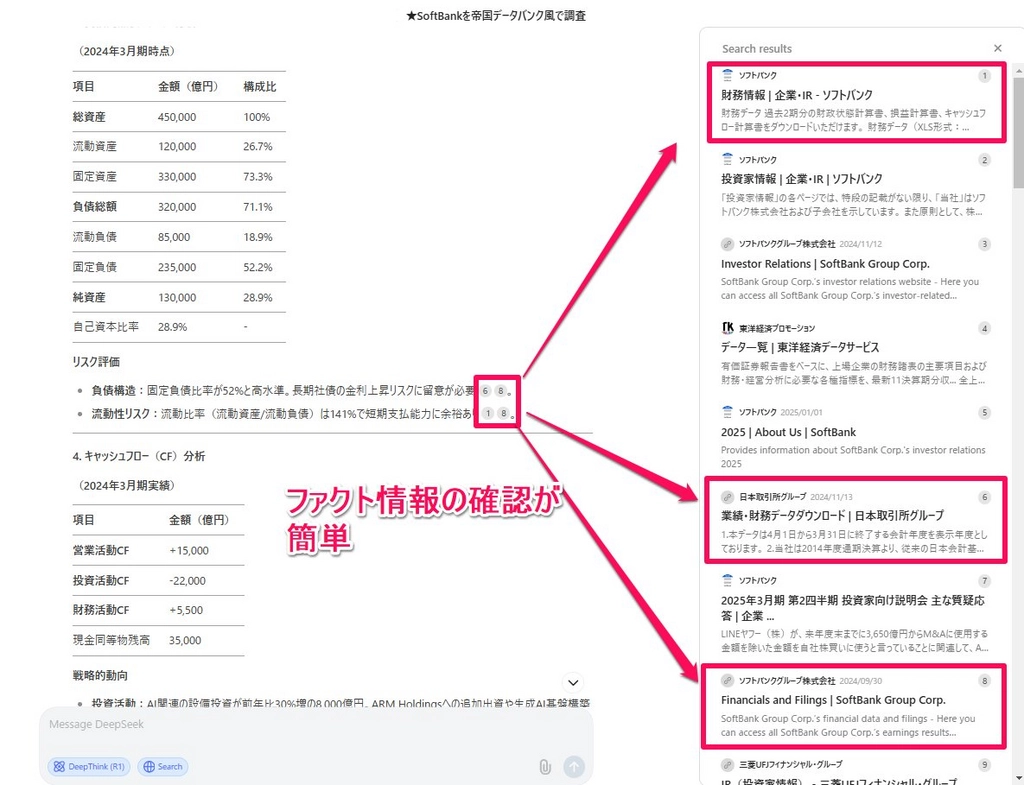1024x785 pixels.
Task: Click the send message arrow button
Action: click(574, 766)
